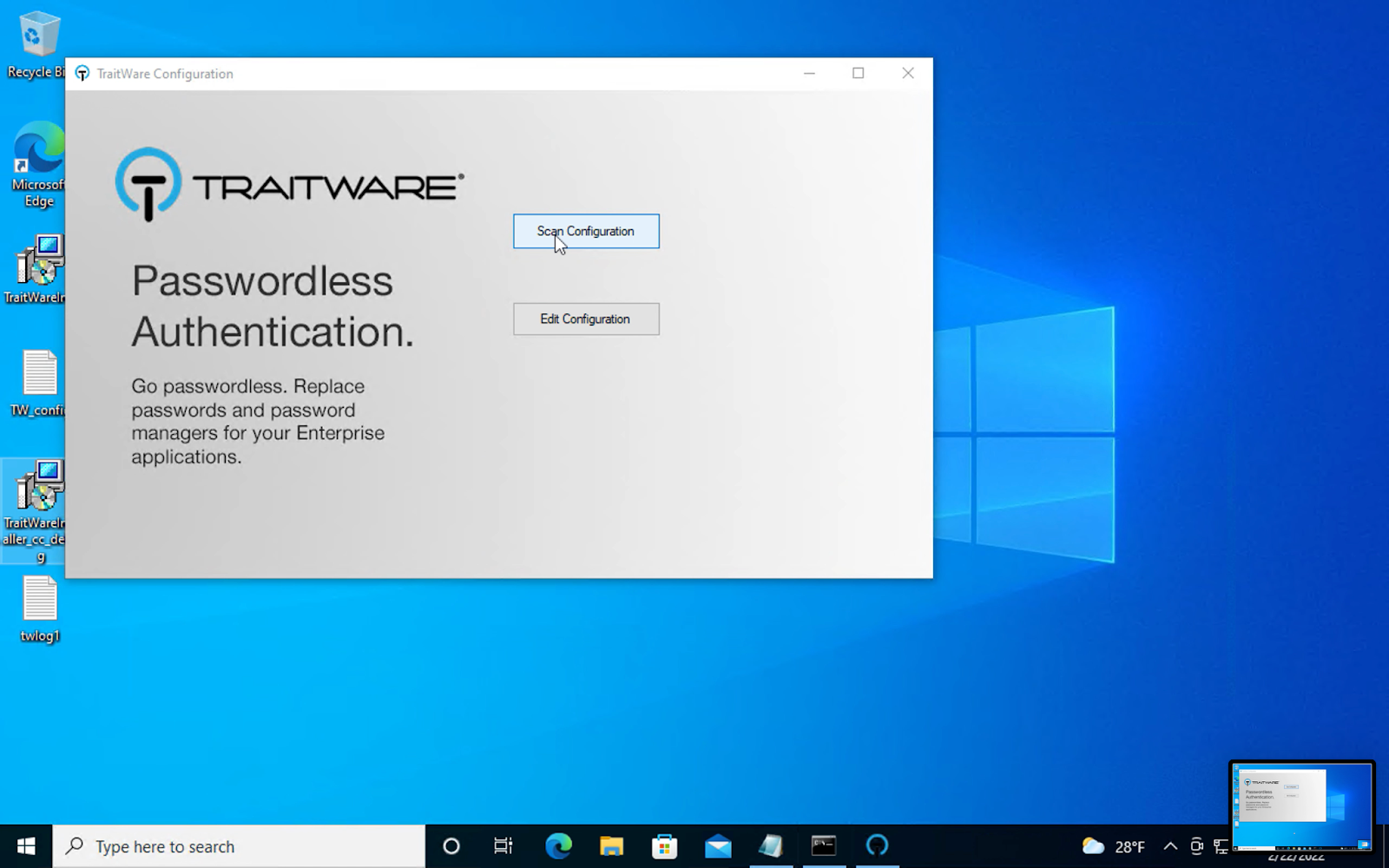Click the TraitWare logo in the window

[289, 184]
